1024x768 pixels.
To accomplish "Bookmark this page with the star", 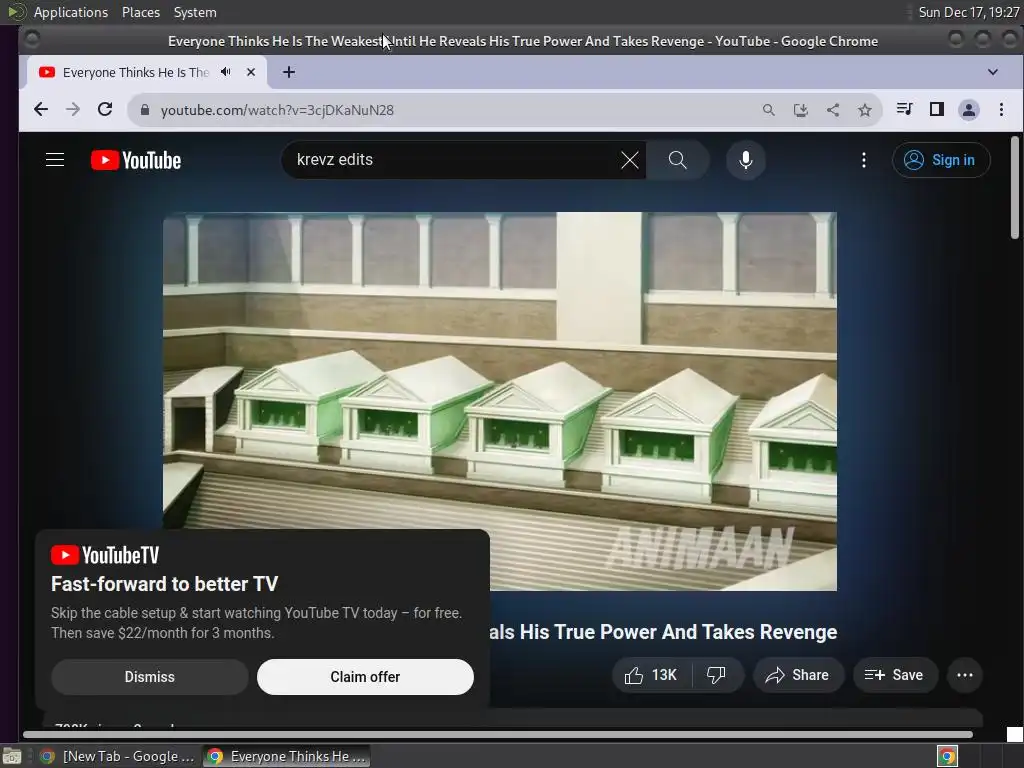I will click(865, 110).
